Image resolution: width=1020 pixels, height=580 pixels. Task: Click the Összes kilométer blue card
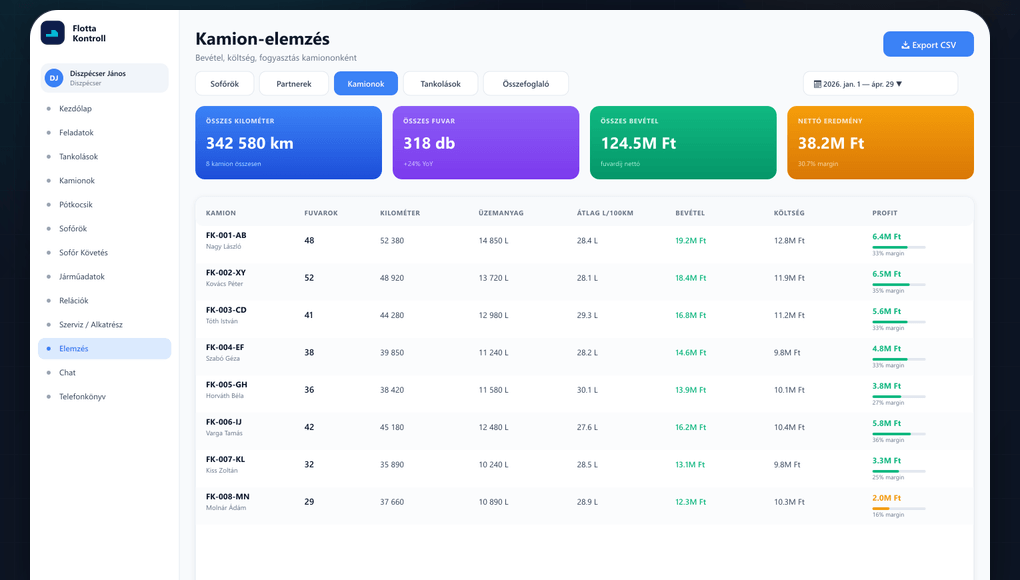pos(288,142)
